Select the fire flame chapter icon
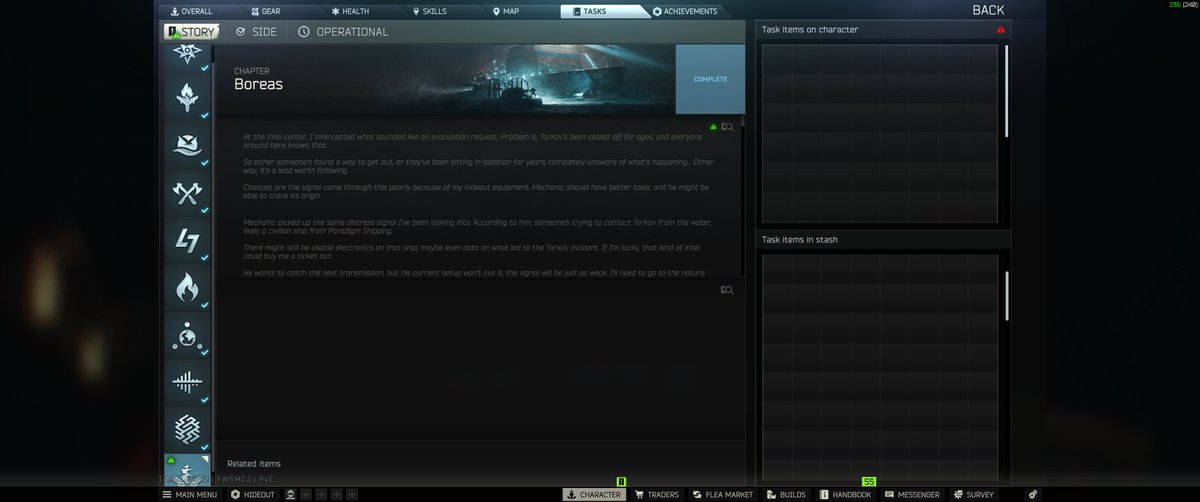Image resolution: width=1200 pixels, height=502 pixels. point(187,287)
